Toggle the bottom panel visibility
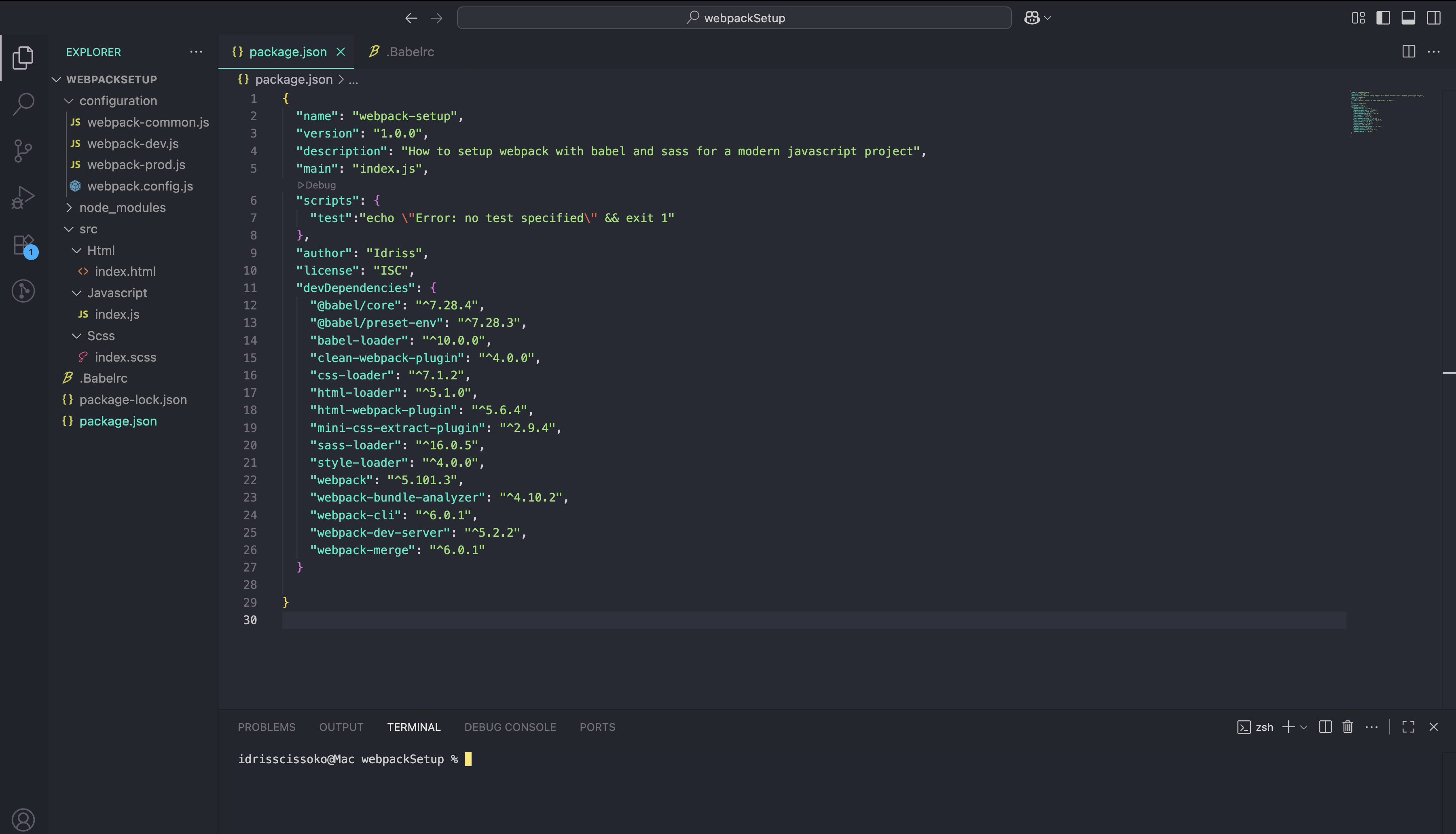The image size is (1456, 834). click(x=1408, y=18)
